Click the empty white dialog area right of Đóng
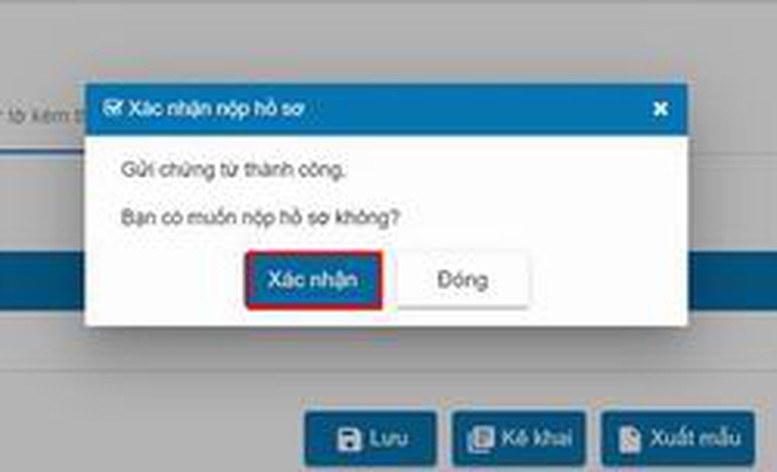 (x=609, y=280)
